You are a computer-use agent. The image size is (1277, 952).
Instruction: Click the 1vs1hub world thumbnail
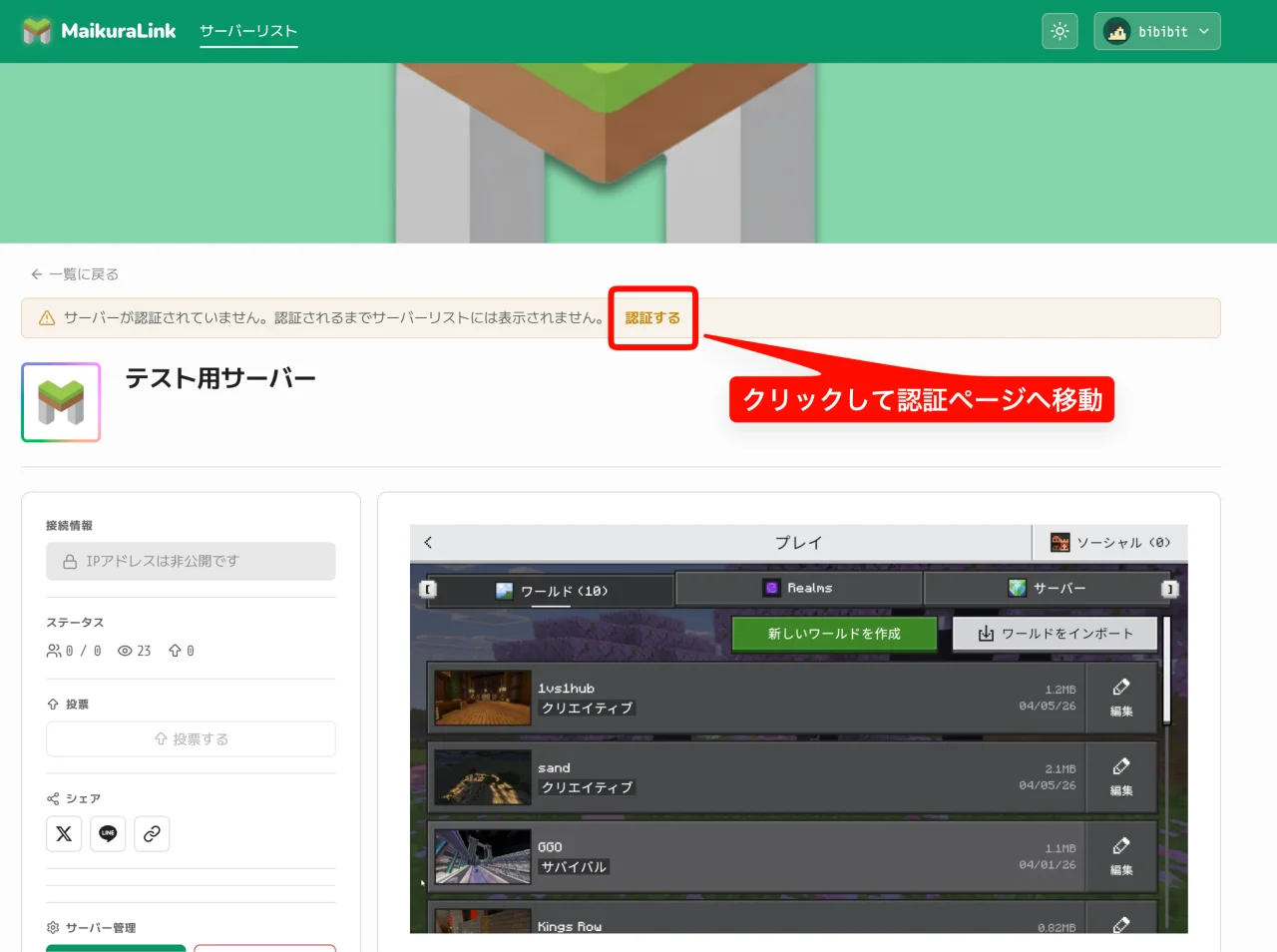pyautogui.click(x=483, y=698)
